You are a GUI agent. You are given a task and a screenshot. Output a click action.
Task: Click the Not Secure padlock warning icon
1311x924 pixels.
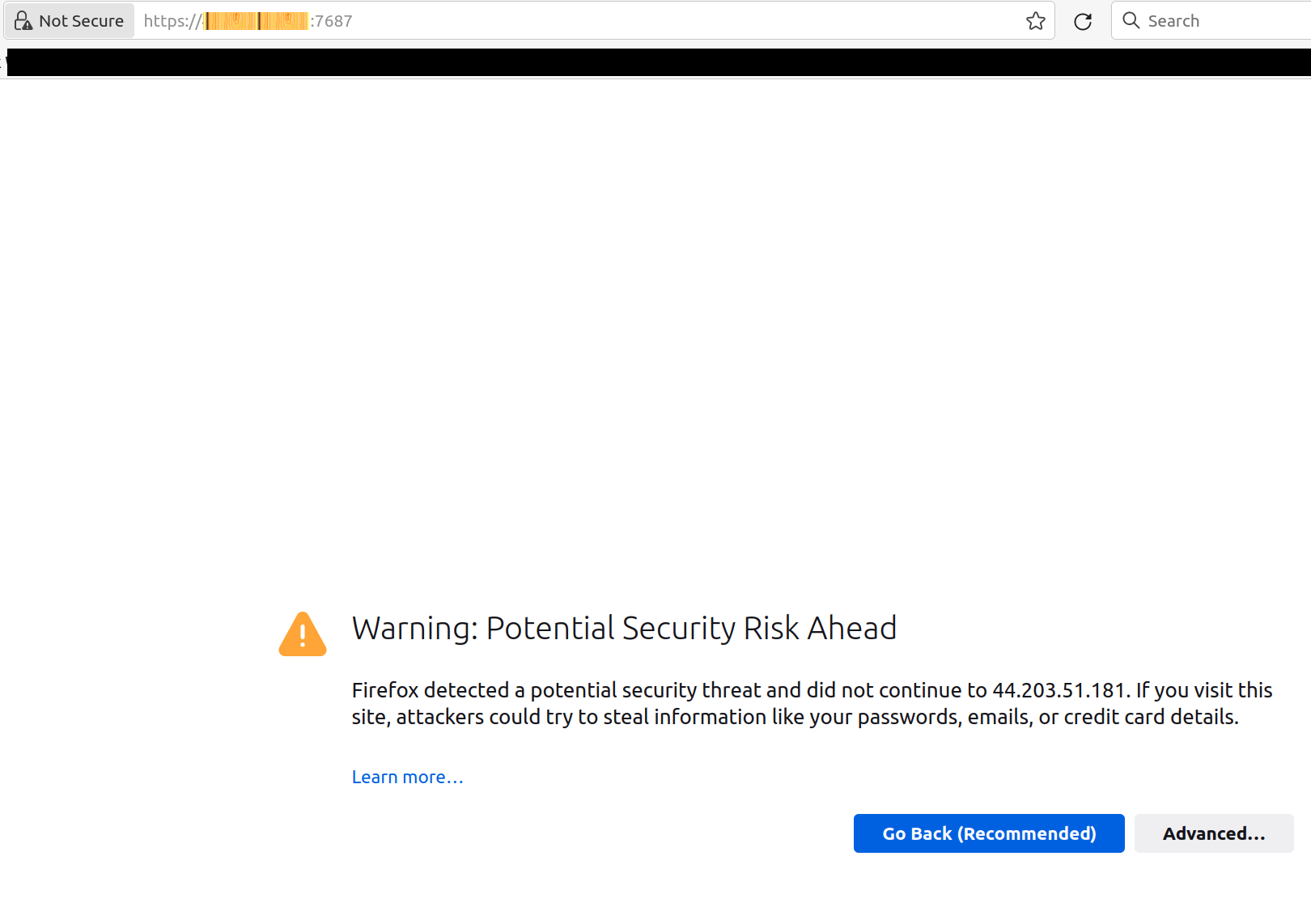[23, 21]
